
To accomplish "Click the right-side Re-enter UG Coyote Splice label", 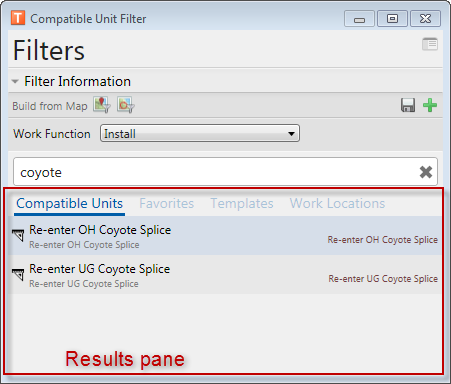I will pyautogui.click(x=383, y=279).
